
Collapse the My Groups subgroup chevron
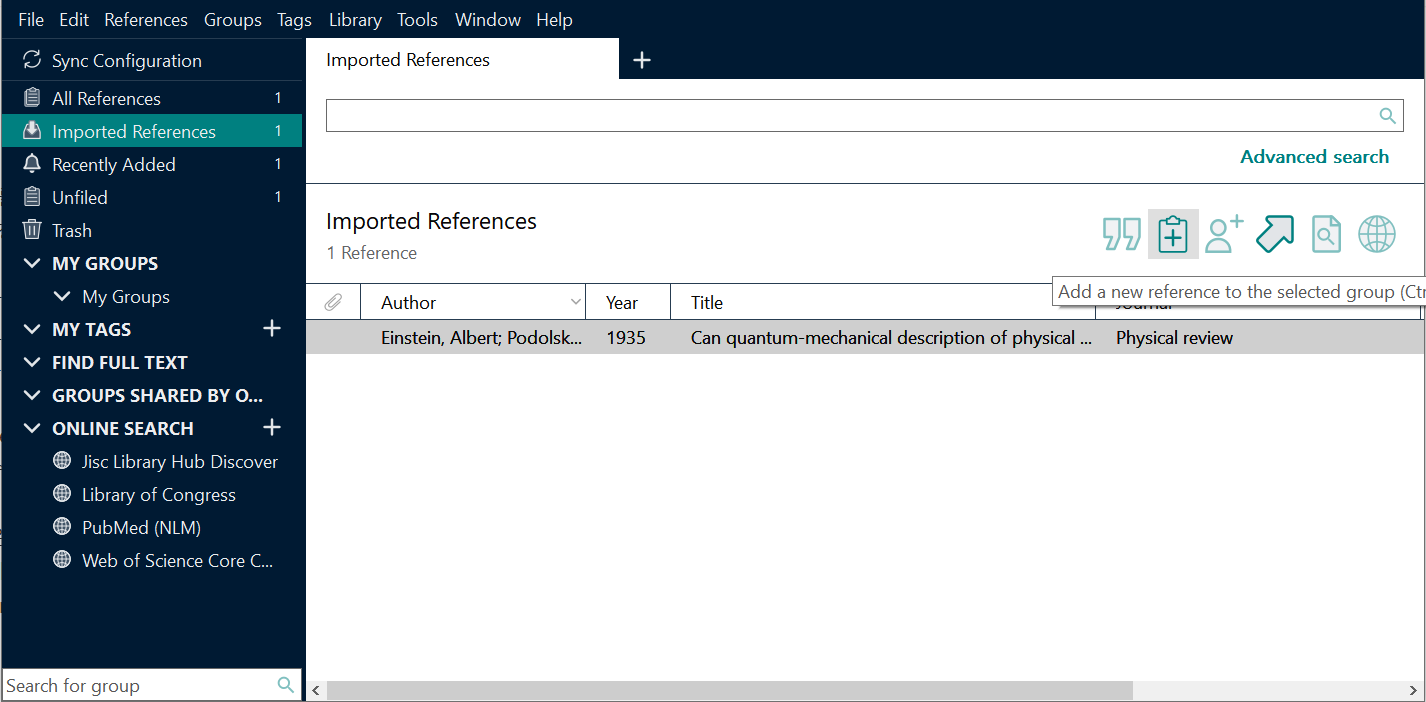[62, 296]
